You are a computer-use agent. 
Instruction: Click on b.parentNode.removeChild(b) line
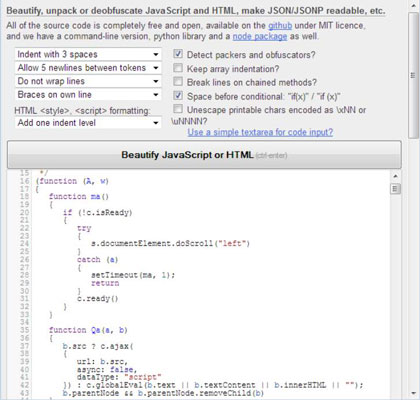[x=163, y=393]
